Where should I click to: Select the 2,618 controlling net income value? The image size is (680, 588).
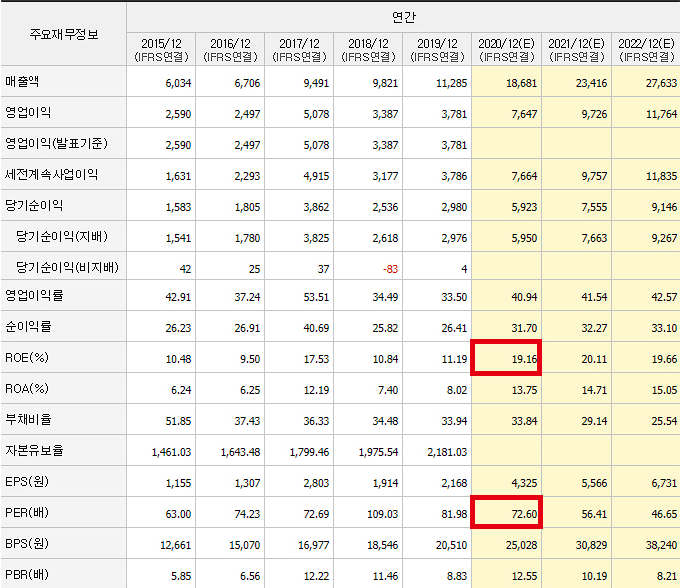(385, 238)
